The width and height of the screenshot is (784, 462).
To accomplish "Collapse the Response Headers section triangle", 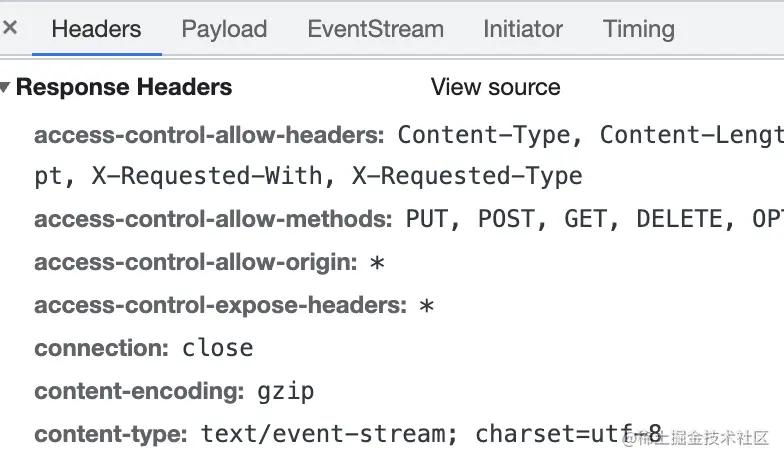I will click(6, 88).
